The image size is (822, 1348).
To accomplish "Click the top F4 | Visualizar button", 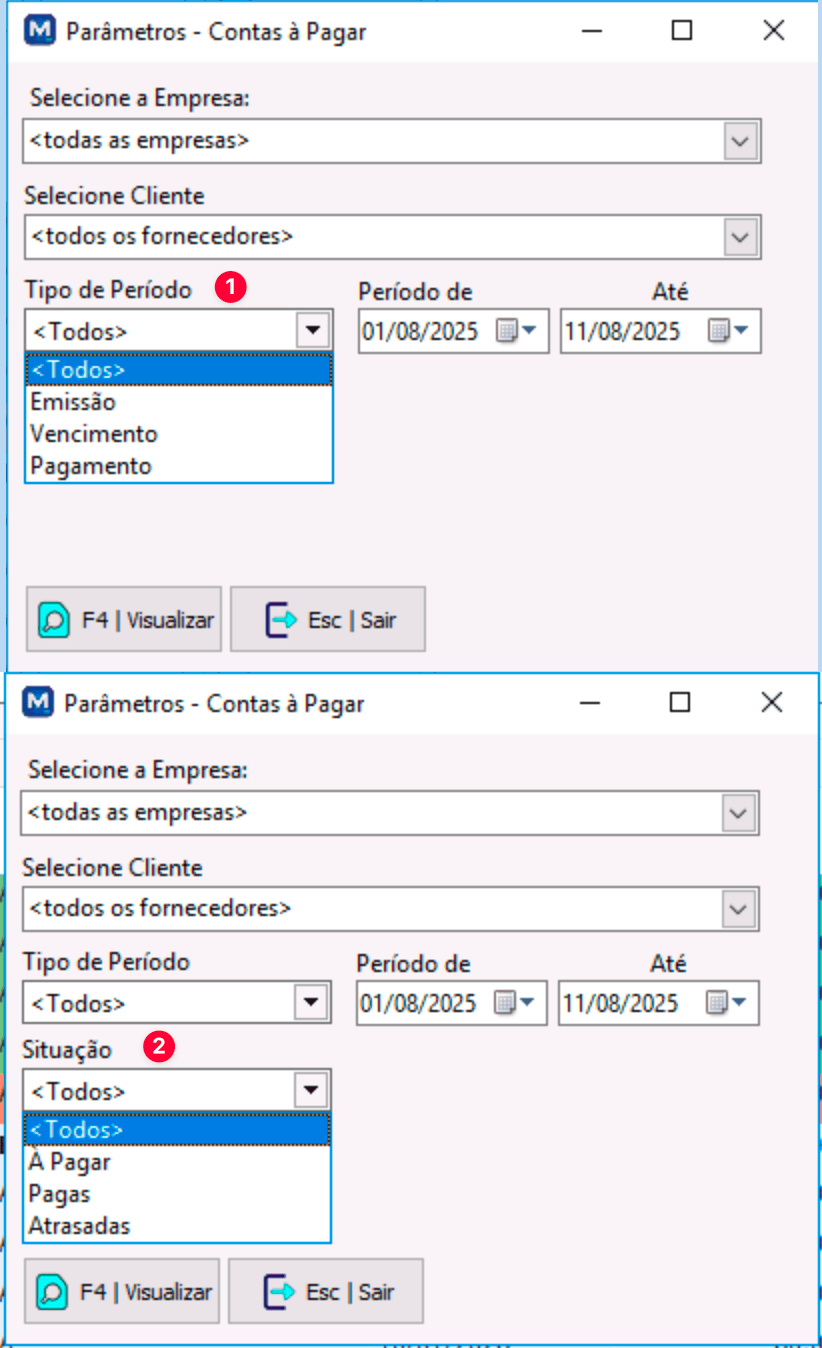I will coord(124,620).
